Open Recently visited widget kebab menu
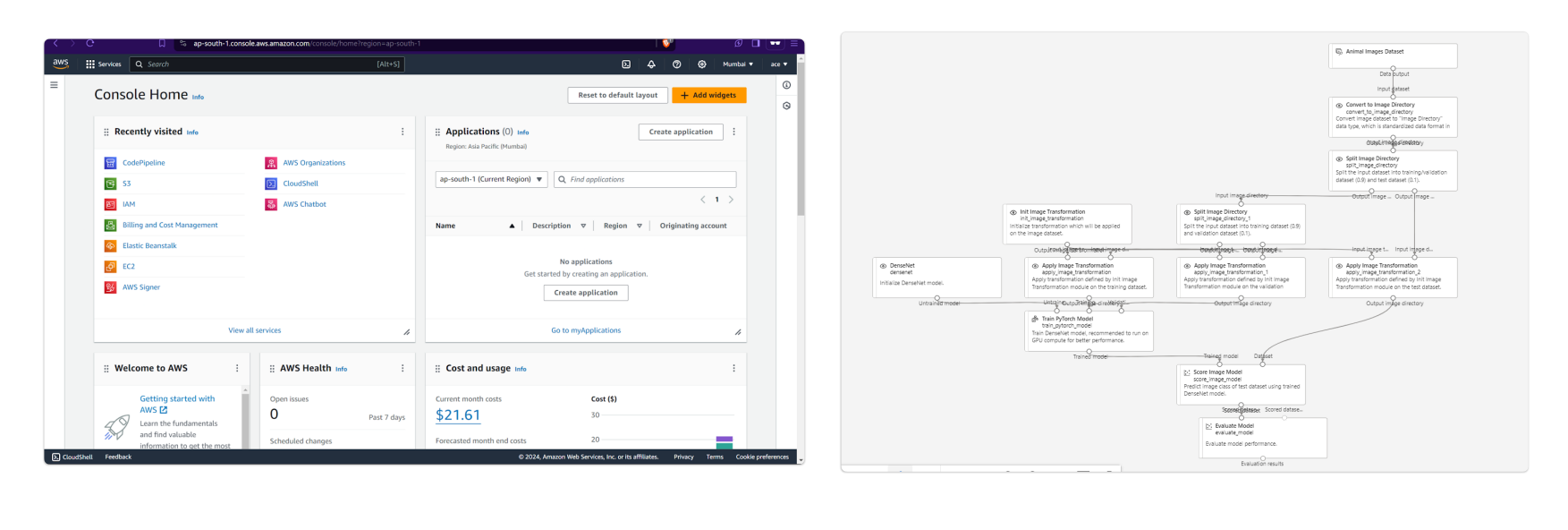 pos(403,132)
